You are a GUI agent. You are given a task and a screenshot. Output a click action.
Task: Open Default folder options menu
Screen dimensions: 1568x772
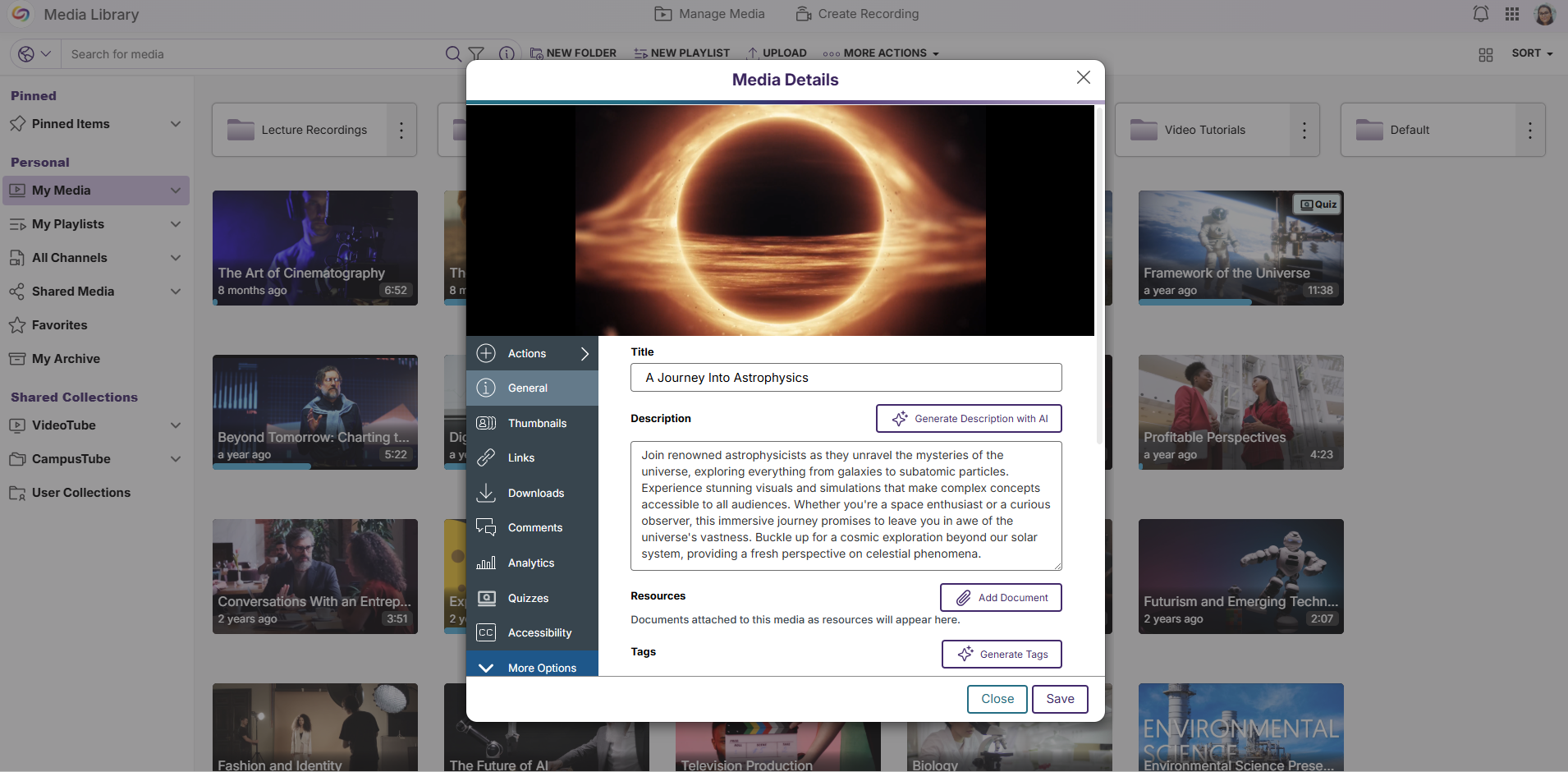coord(1530,130)
